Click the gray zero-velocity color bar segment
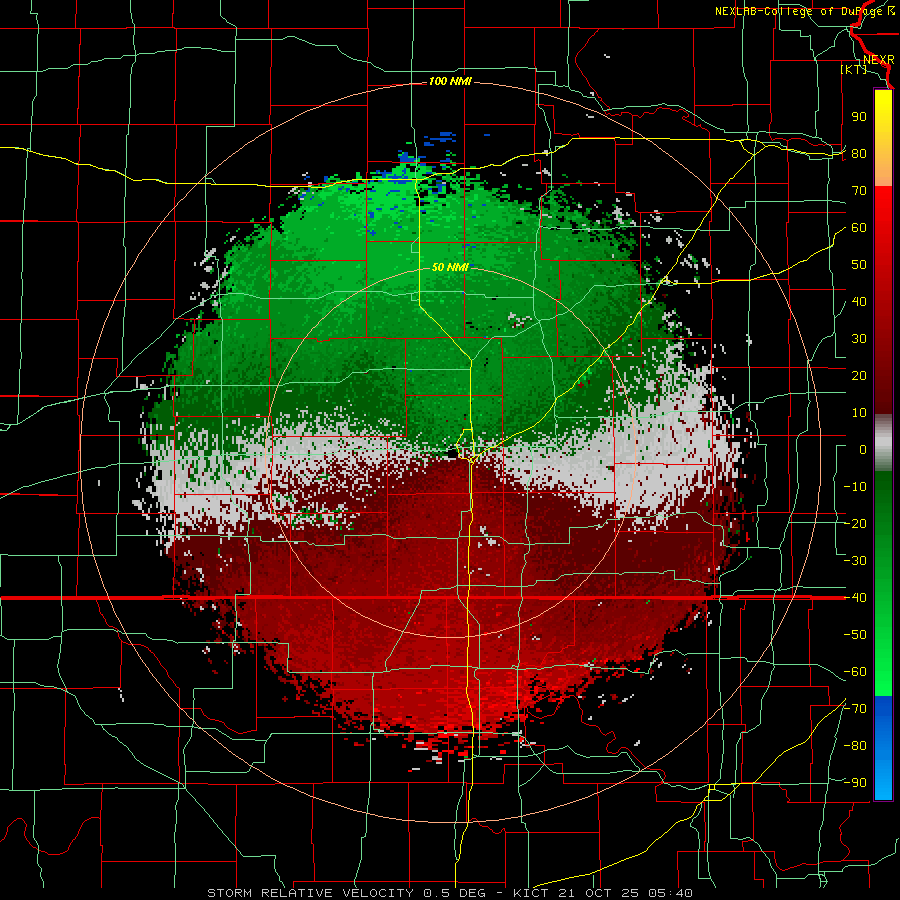The image size is (900, 900). point(883,443)
